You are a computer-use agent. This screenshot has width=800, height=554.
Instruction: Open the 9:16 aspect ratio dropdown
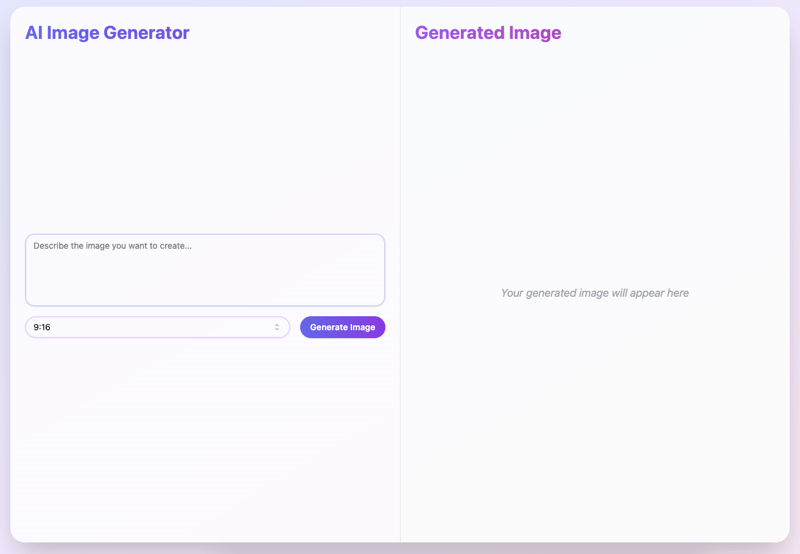tap(158, 327)
